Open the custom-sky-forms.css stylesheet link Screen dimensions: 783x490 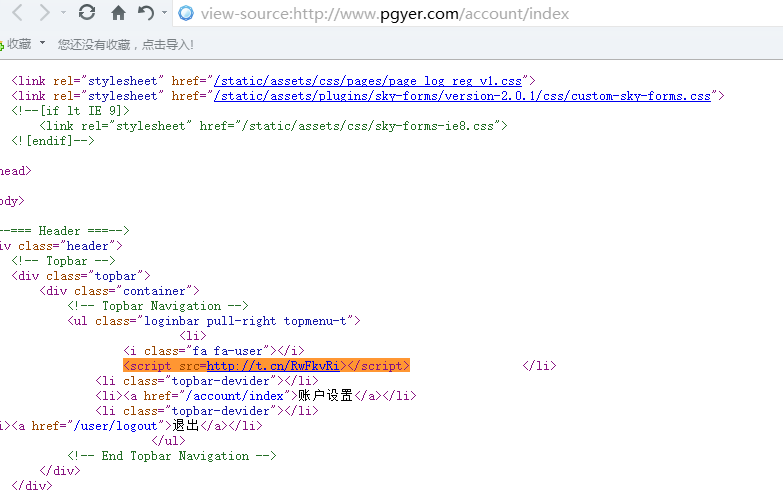coord(462,96)
